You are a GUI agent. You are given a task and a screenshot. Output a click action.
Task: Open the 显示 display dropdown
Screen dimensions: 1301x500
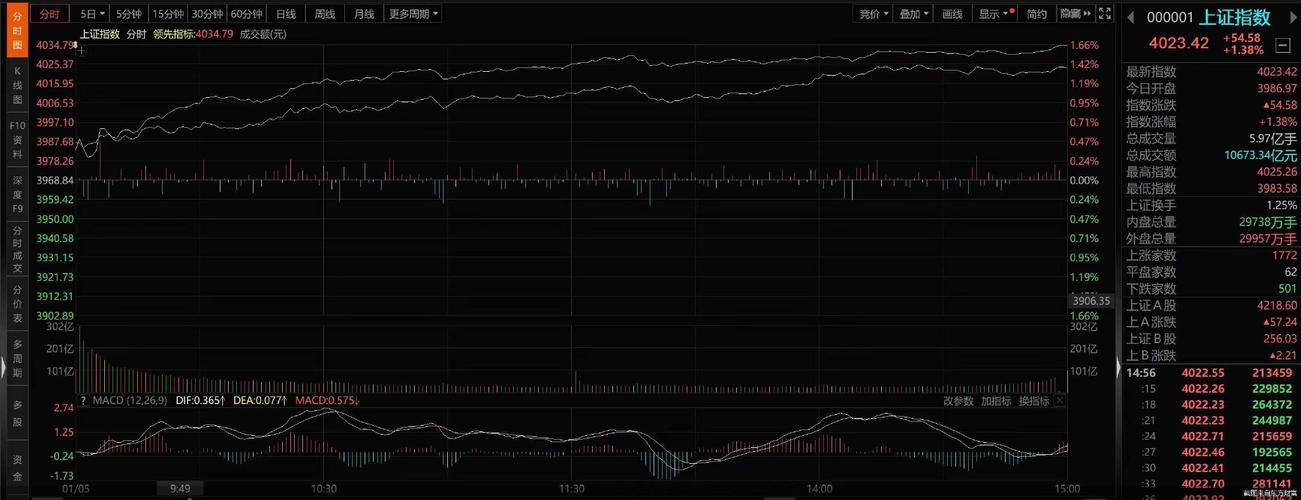[993, 14]
